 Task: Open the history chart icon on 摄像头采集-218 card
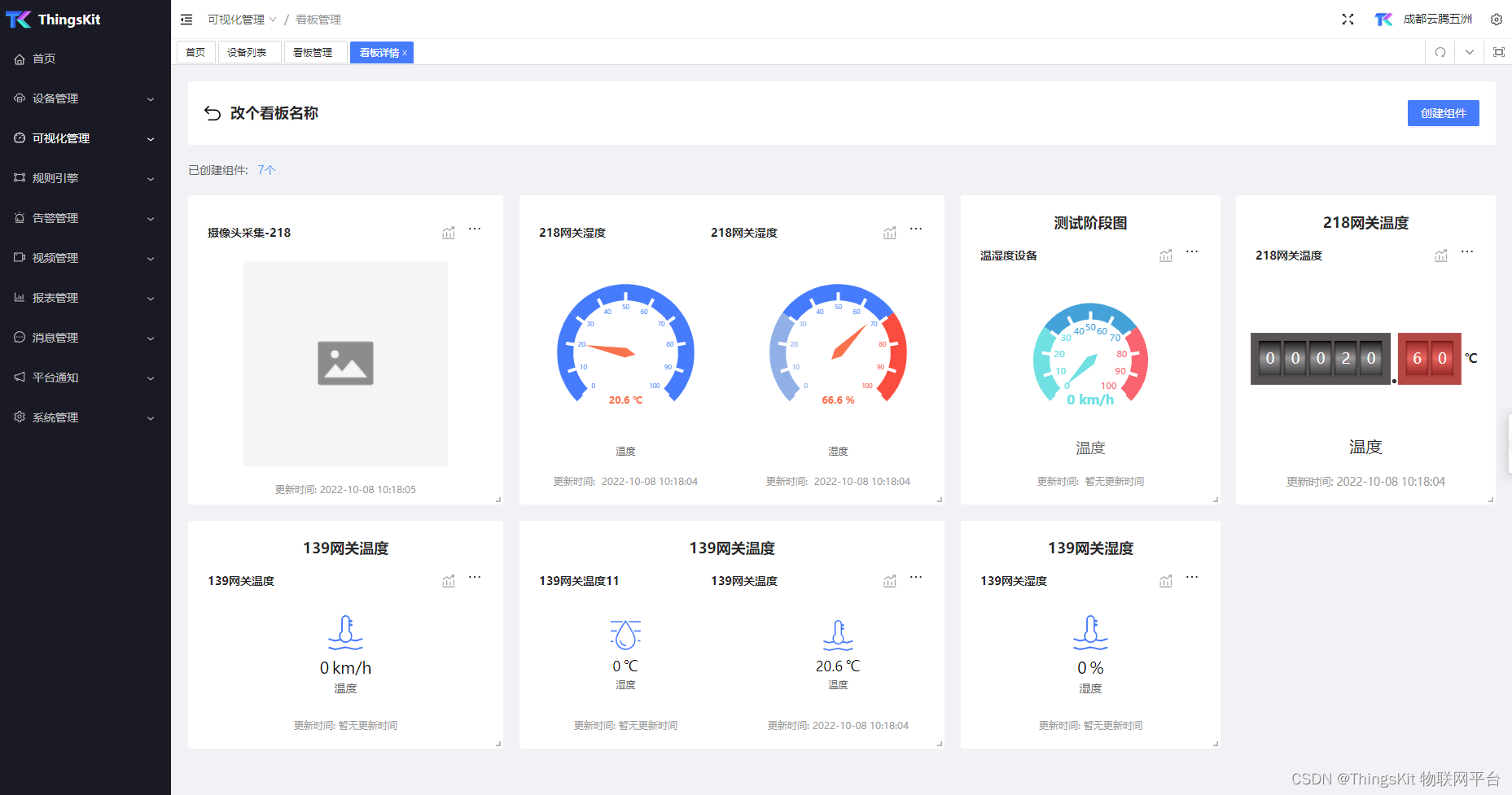449,231
